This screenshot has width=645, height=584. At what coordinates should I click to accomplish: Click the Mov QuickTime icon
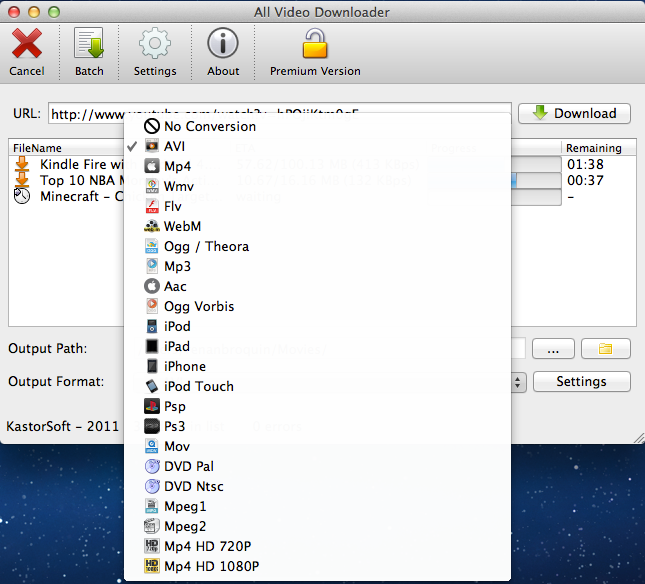pyautogui.click(x=152, y=446)
